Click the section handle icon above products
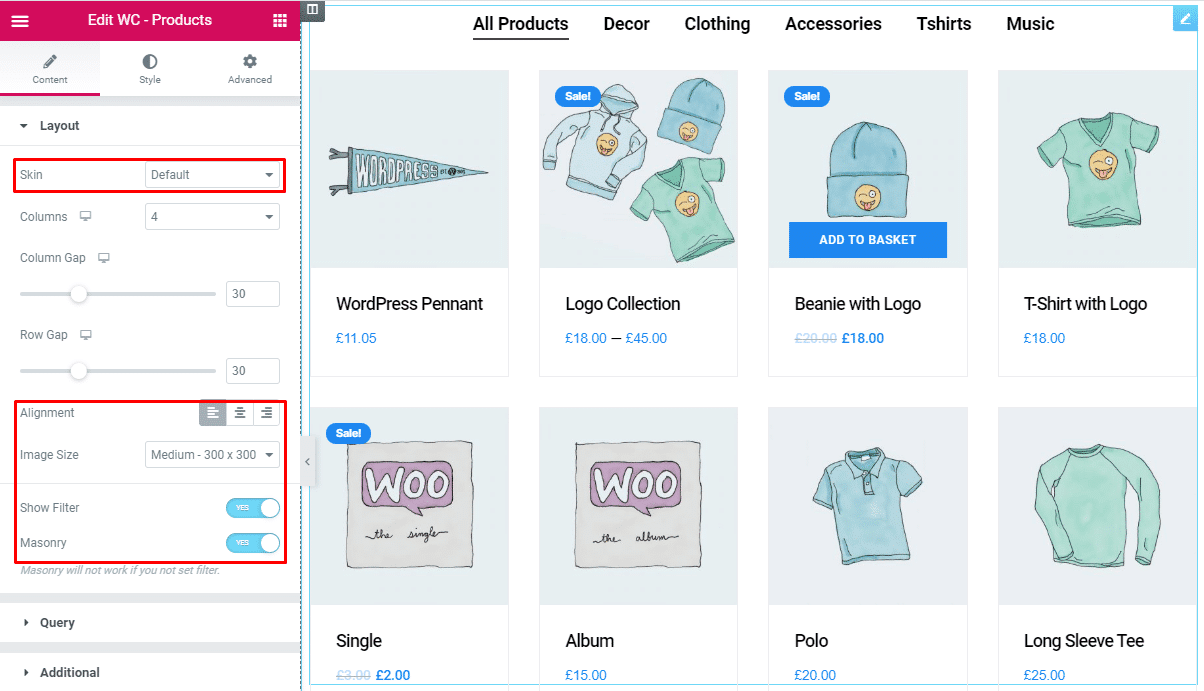The height and width of the screenshot is (691, 1204). coord(313,9)
